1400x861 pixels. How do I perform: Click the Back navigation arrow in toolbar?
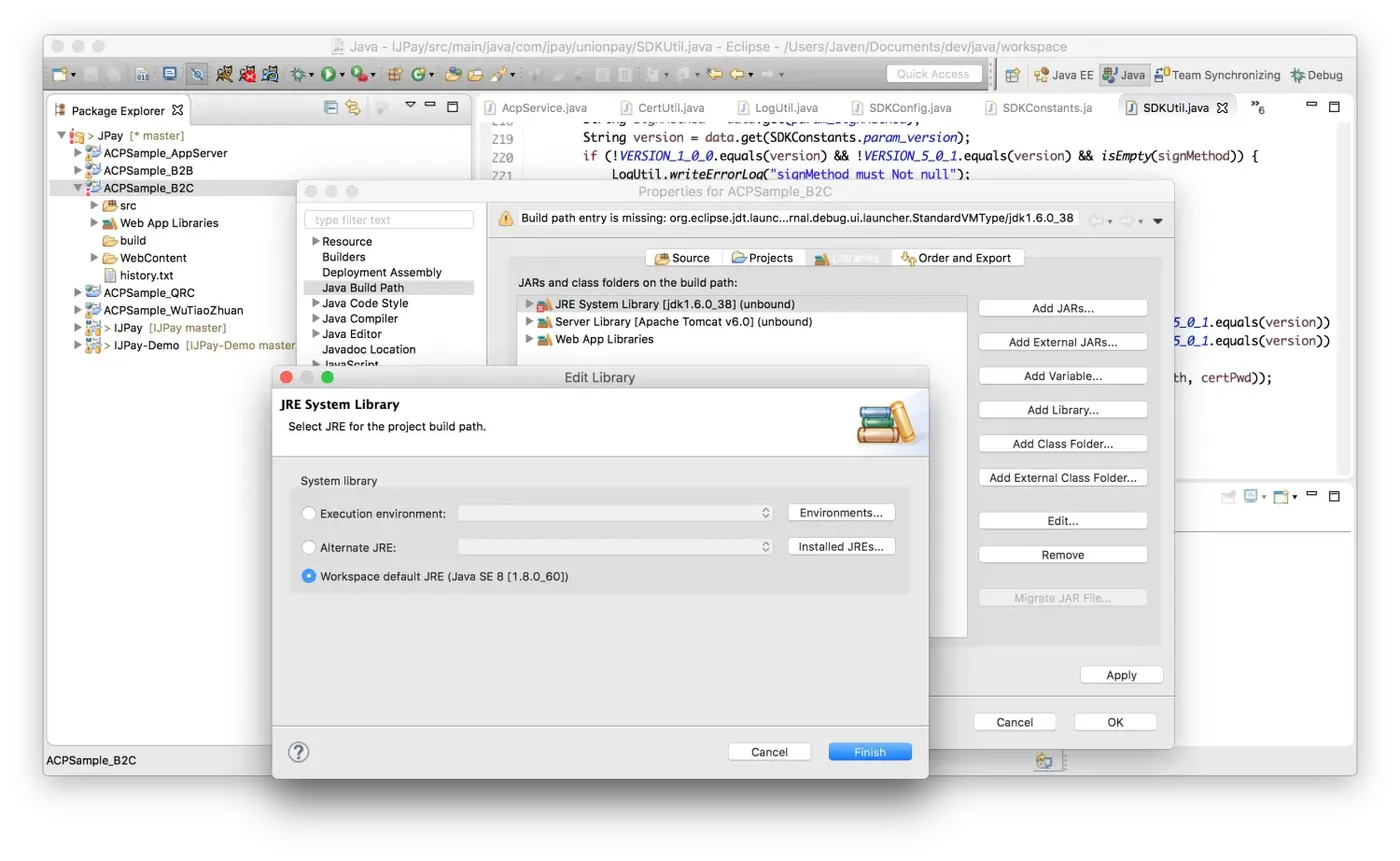737,74
